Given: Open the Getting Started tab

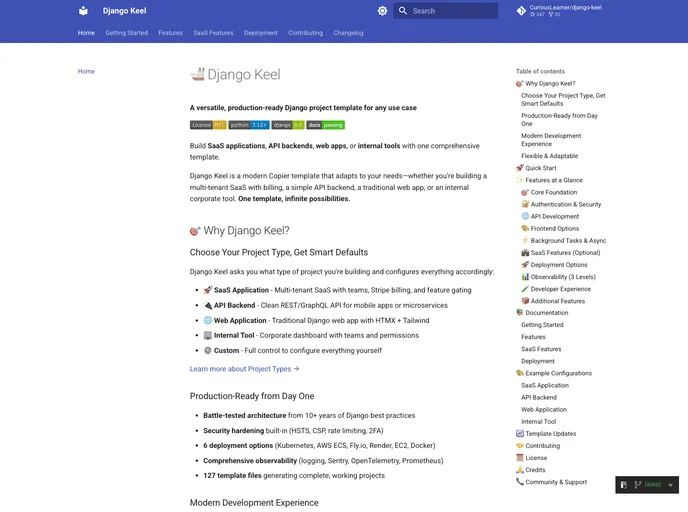Looking at the screenshot, I should point(126,33).
